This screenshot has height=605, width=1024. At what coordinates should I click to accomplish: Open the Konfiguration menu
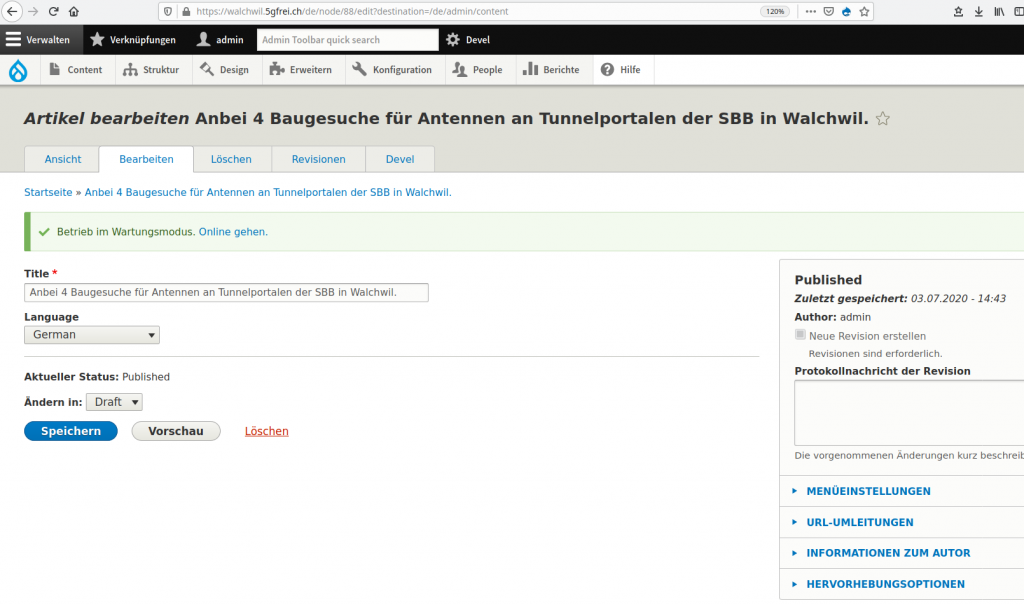[392, 70]
